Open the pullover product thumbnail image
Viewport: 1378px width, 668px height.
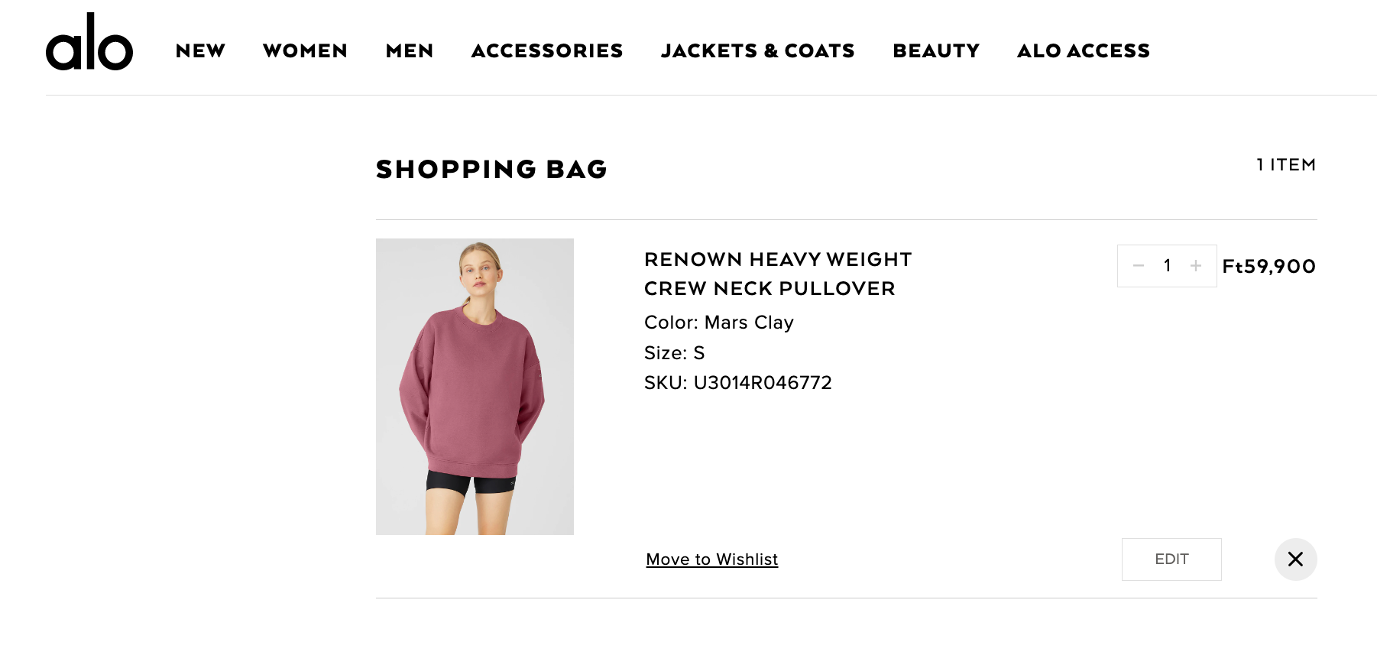pyautogui.click(x=475, y=386)
